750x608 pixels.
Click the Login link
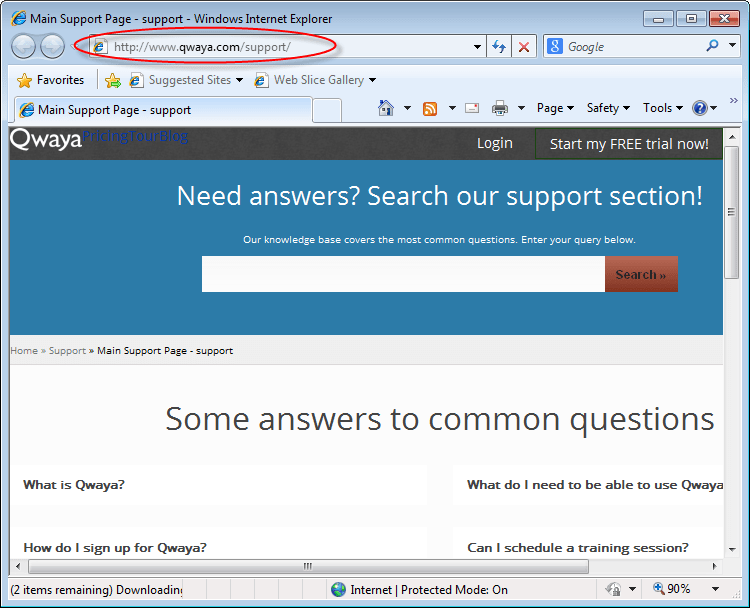coord(495,144)
